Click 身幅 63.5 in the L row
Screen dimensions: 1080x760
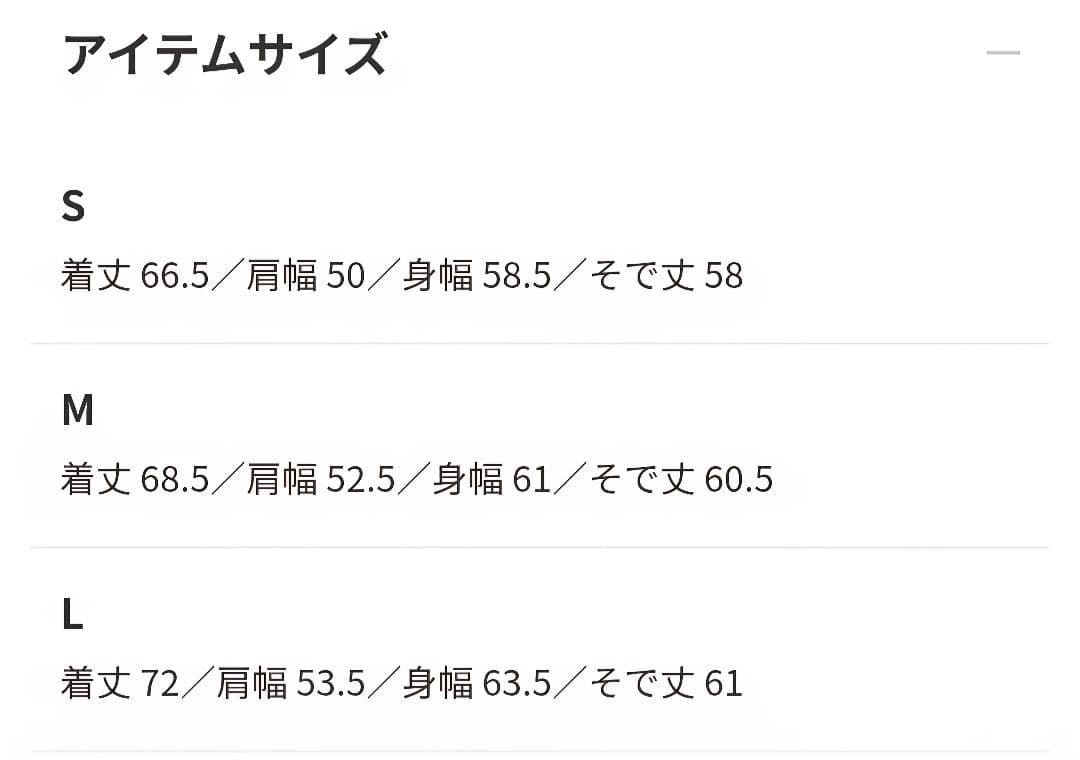coord(477,684)
